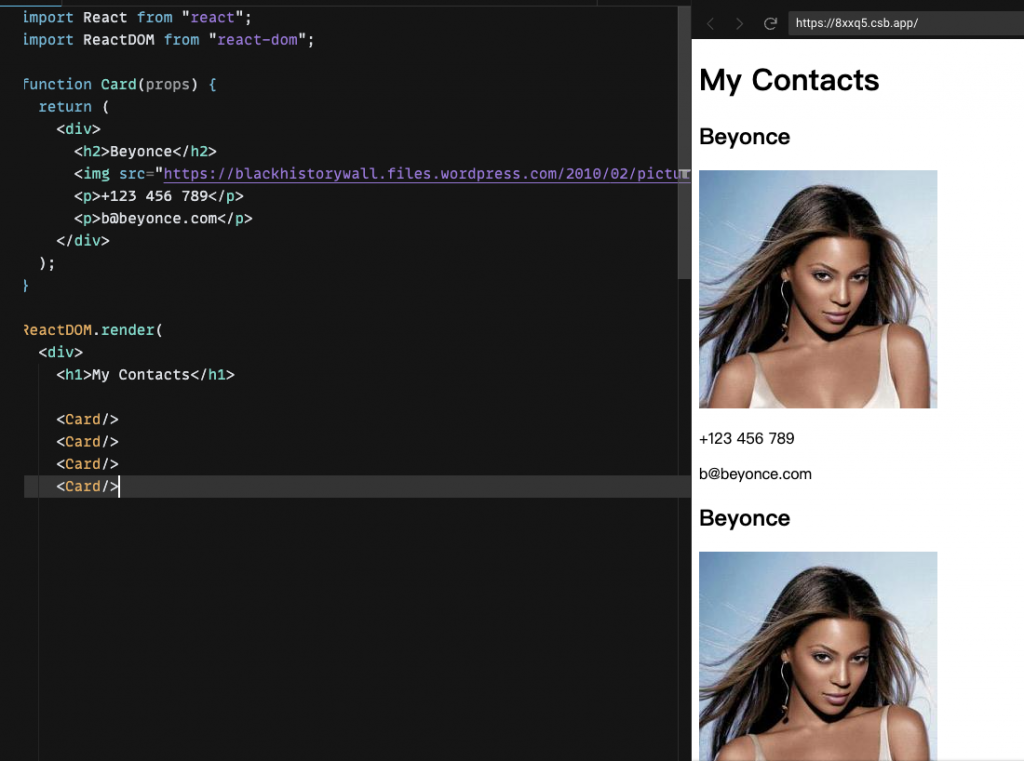
Task: Click the browser back arrow icon
Action: [x=711, y=24]
